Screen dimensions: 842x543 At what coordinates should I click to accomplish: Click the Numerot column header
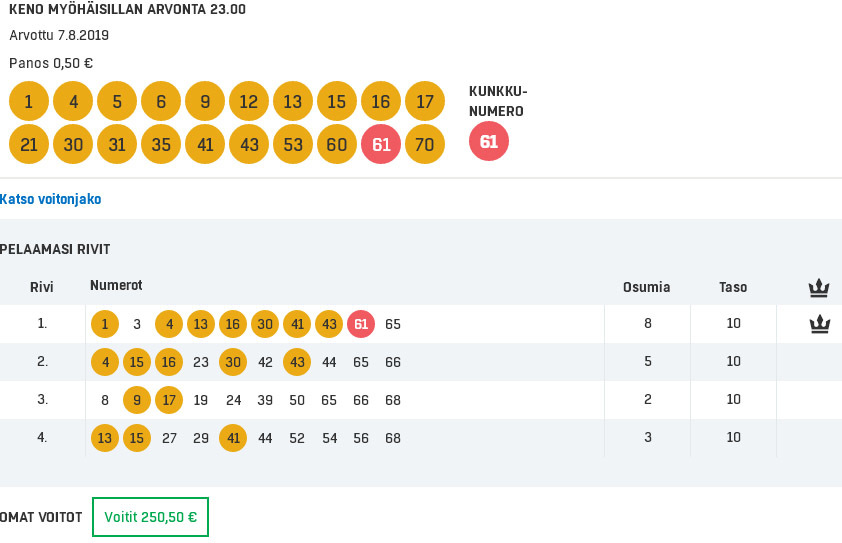pos(116,285)
